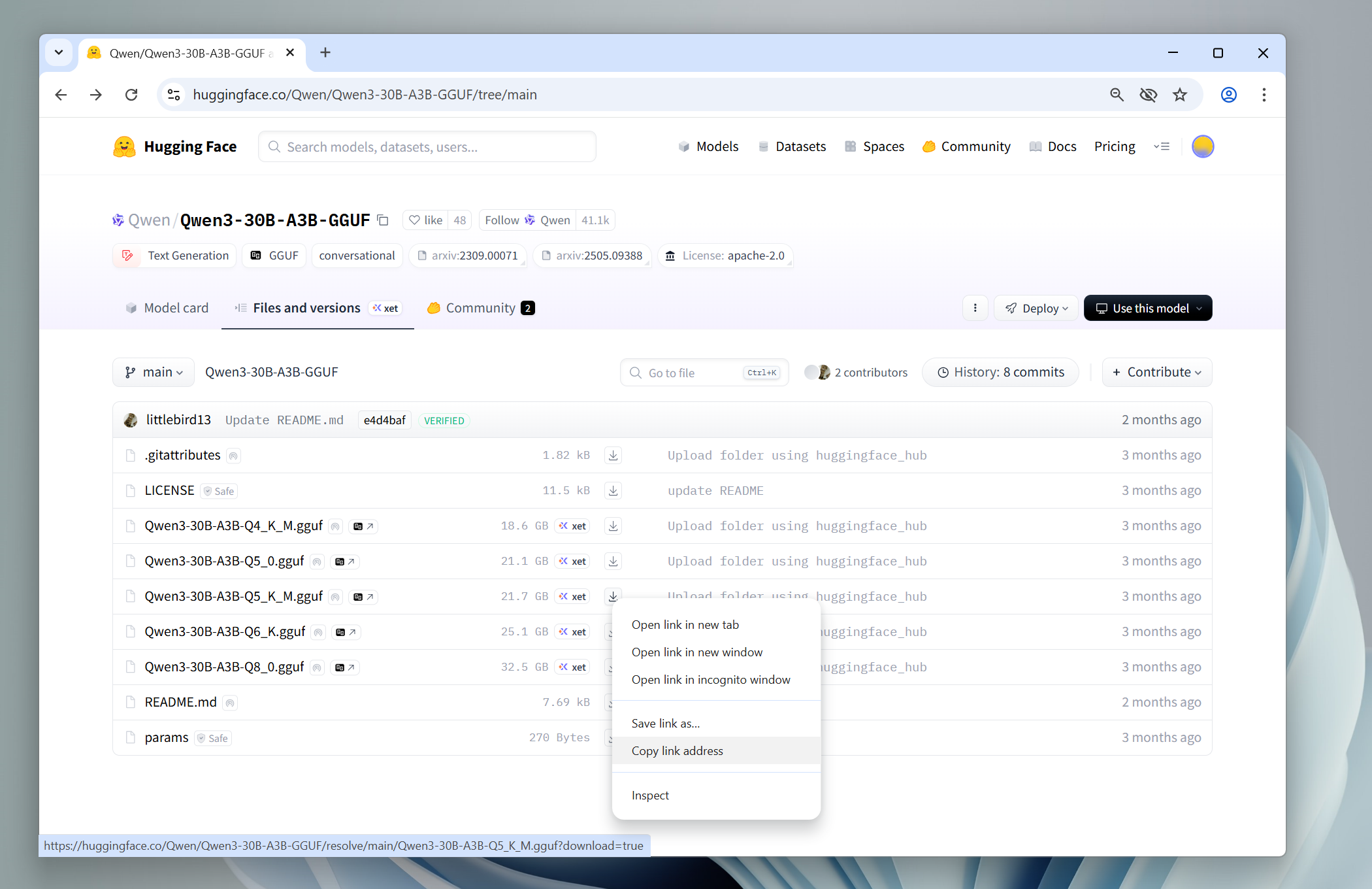Open the user profile avatar menu
Viewport: 1372px width, 889px height.
[1203, 146]
